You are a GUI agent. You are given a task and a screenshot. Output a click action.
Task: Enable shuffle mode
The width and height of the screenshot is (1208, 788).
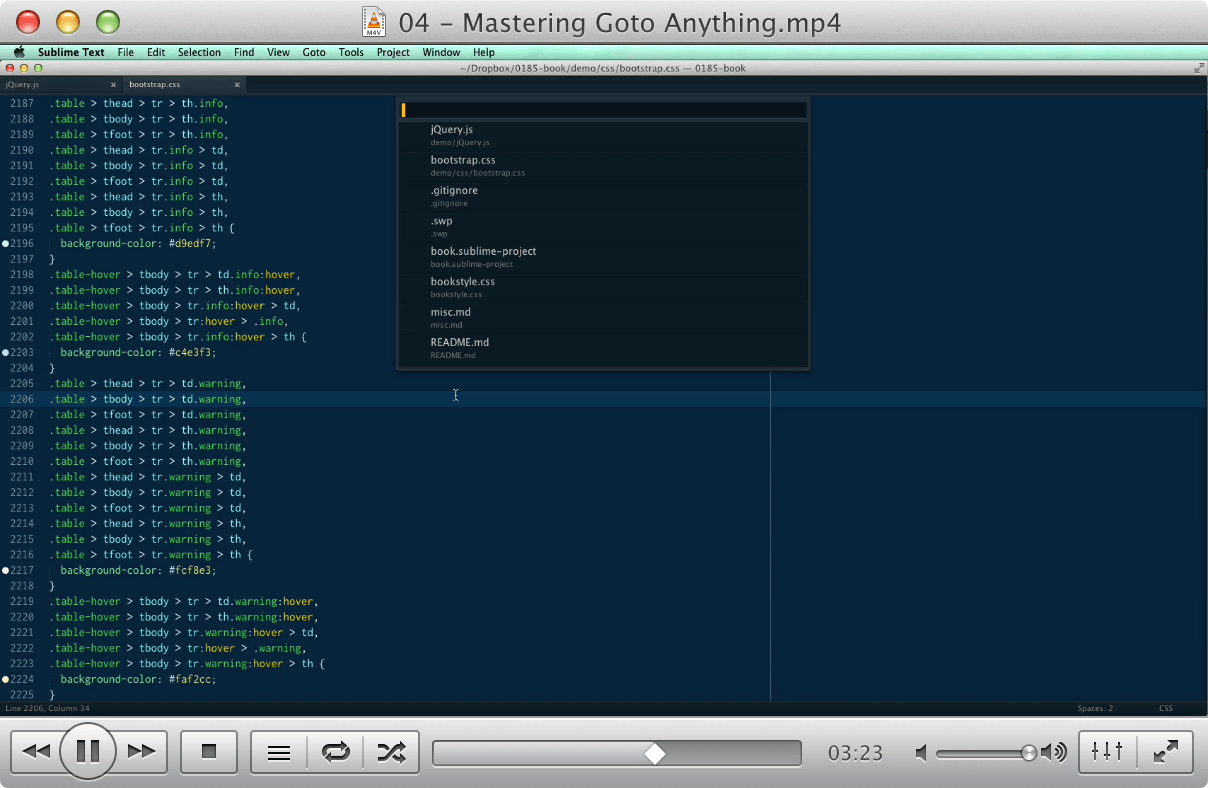coord(391,751)
